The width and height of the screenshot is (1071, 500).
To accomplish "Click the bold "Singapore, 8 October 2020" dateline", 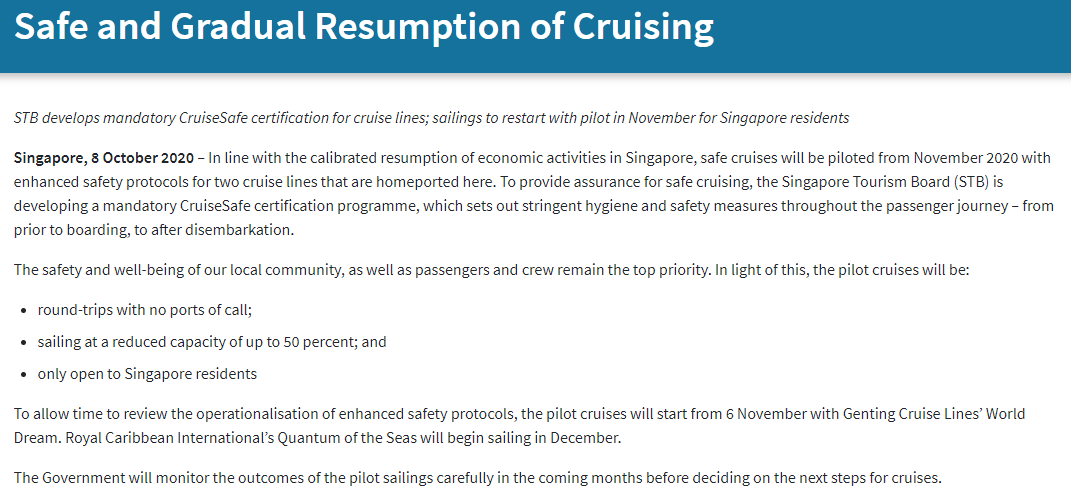I will [x=103, y=159].
